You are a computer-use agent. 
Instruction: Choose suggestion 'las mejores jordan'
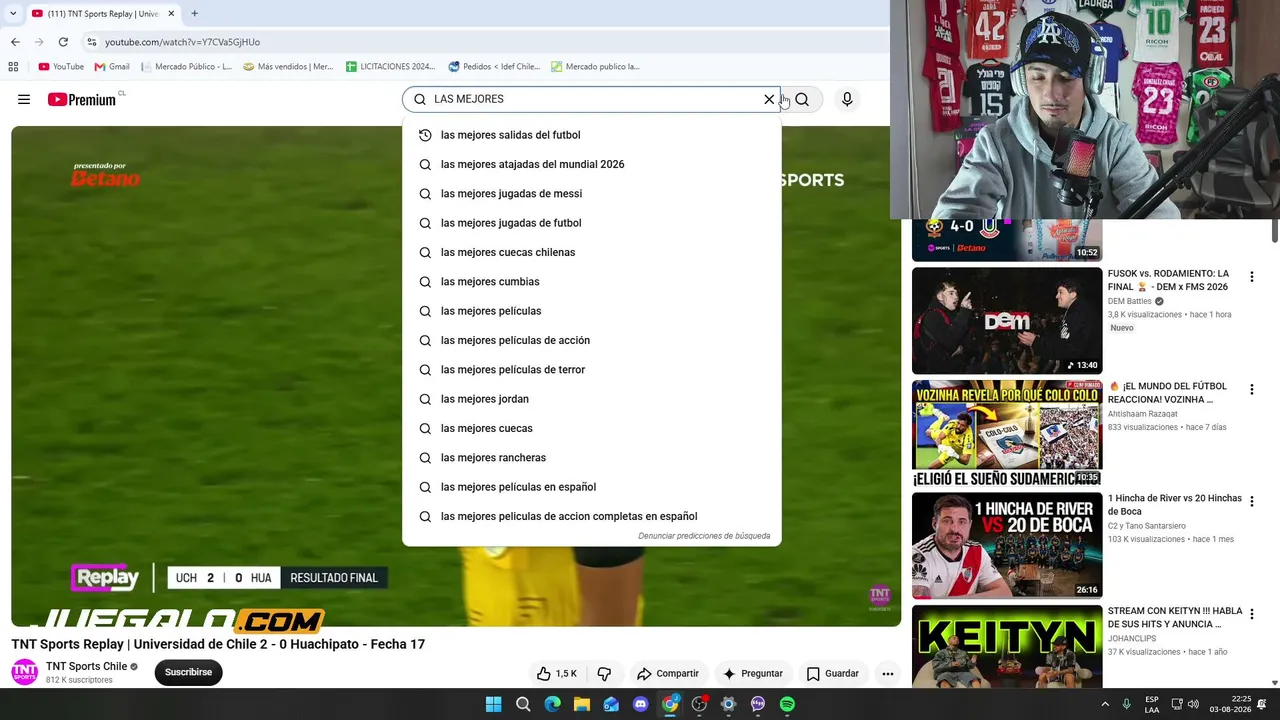pos(591,399)
